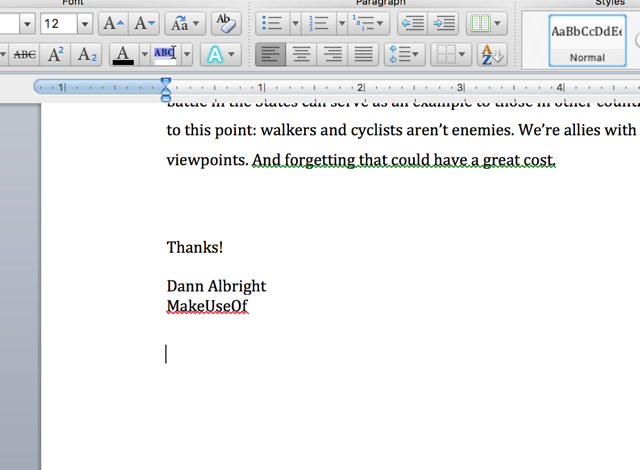Open the Columns button
Screen dimensions: 640x470
(x=486, y=24)
